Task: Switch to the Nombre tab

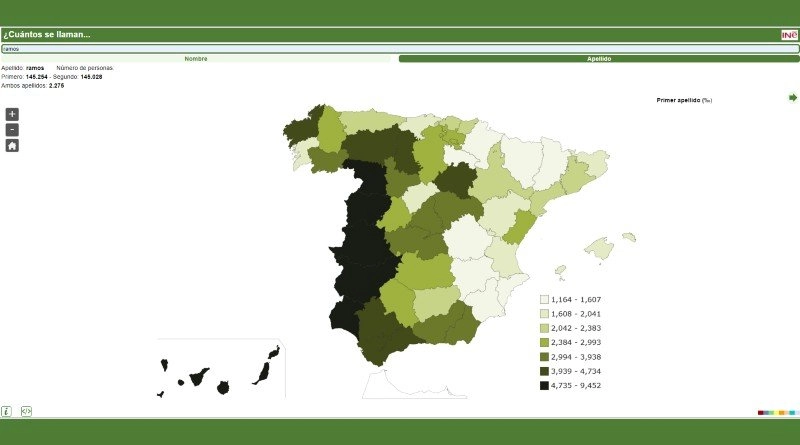Action: tap(196, 59)
